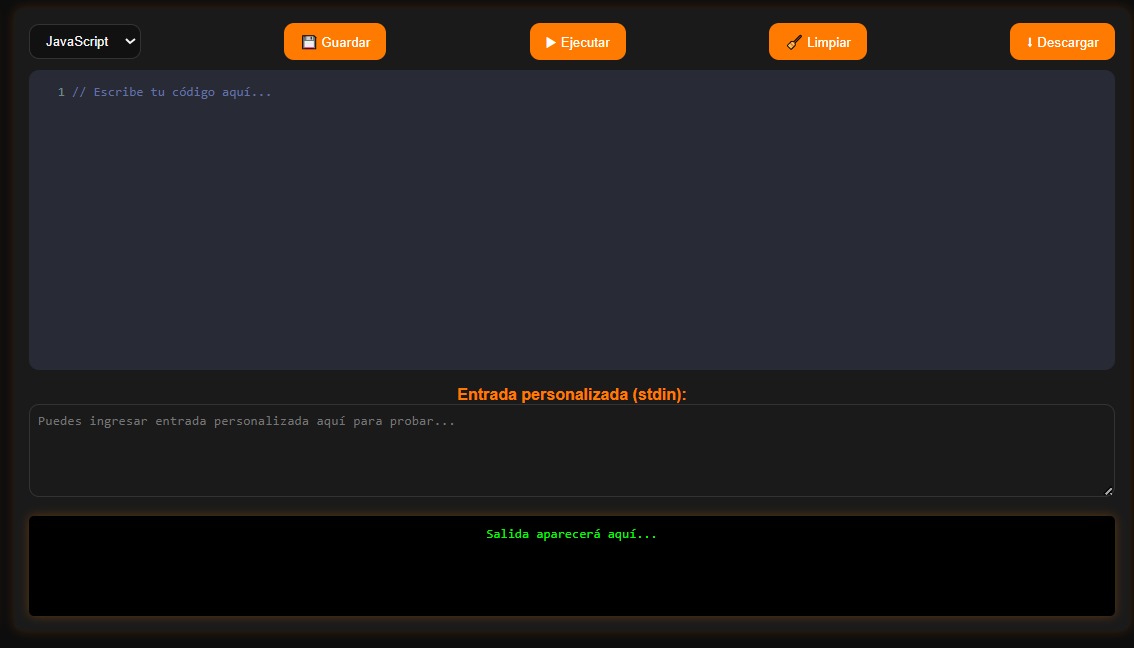Image resolution: width=1134 pixels, height=648 pixels.
Task: Save code using the Guardar text label
Action: (x=346, y=42)
